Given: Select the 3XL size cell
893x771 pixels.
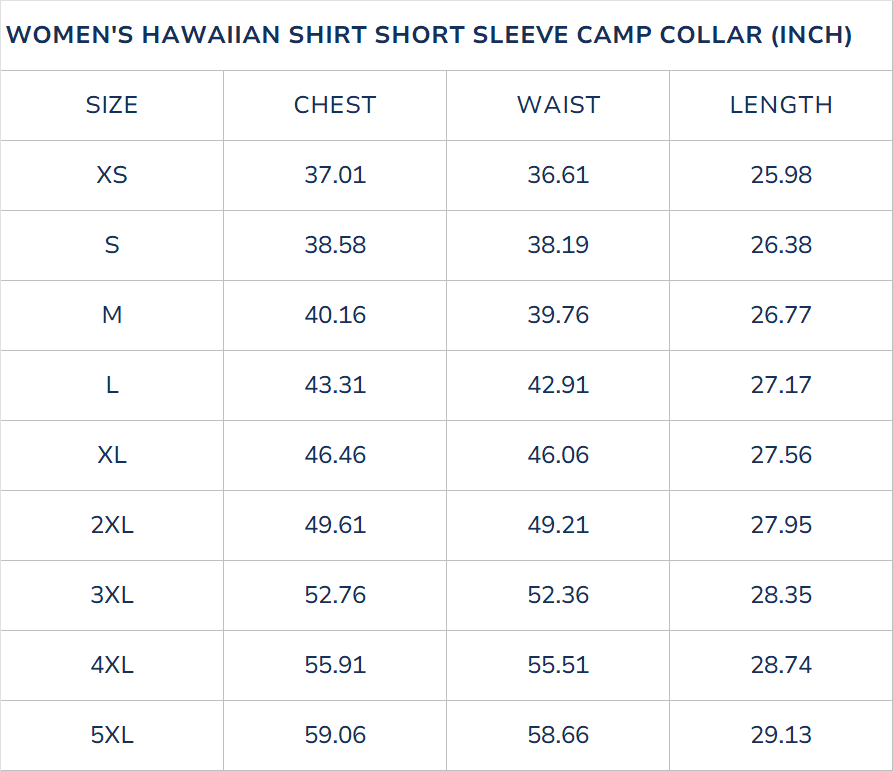Looking at the screenshot, I should 112,595.
